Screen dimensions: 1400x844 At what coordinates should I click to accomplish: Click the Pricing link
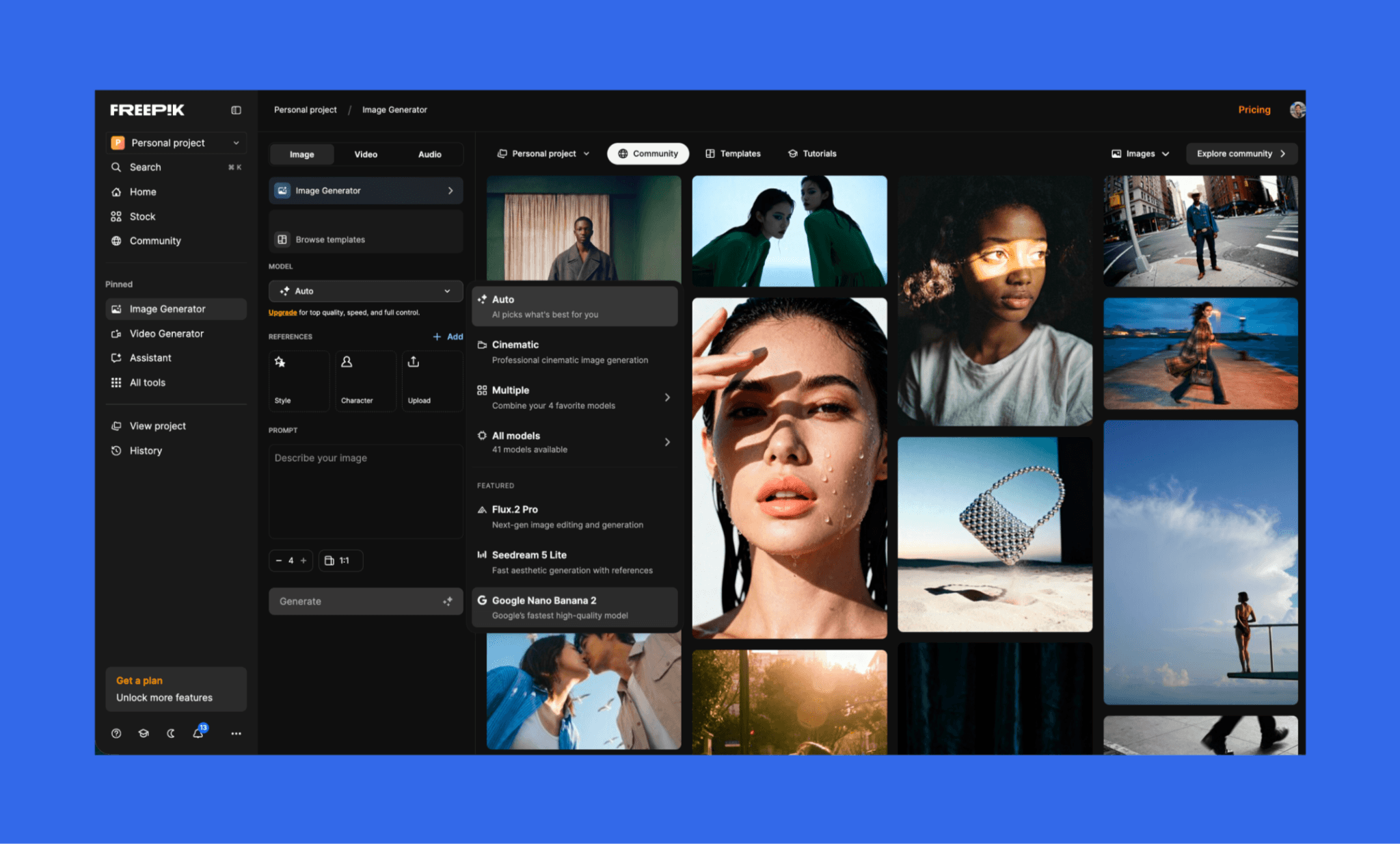pyautogui.click(x=1254, y=110)
